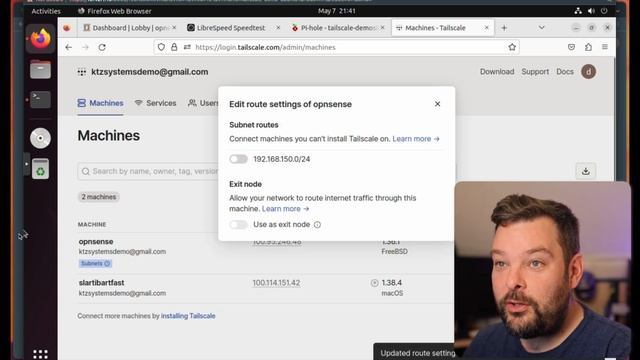Viewport: 640px width, 360px height.
Task: Open a new browser tab
Action: tap(504, 28)
